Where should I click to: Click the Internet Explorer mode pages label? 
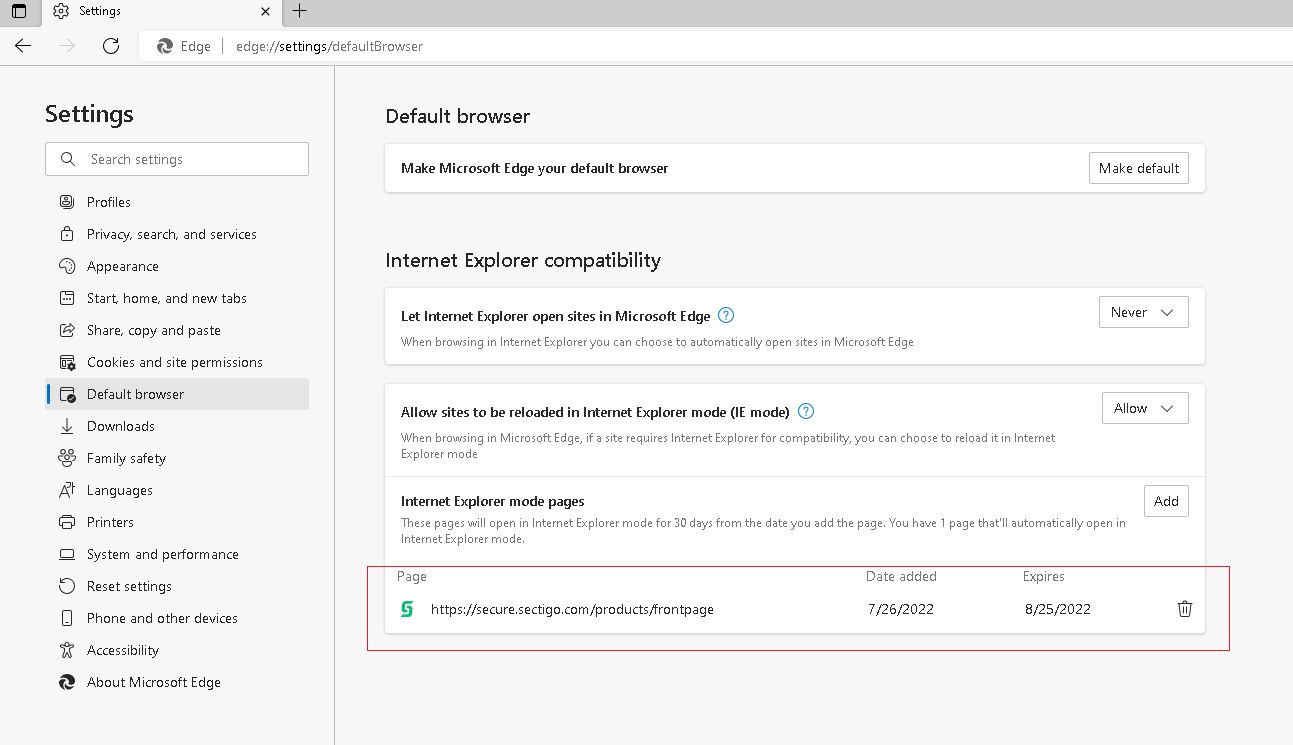point(493,501)
